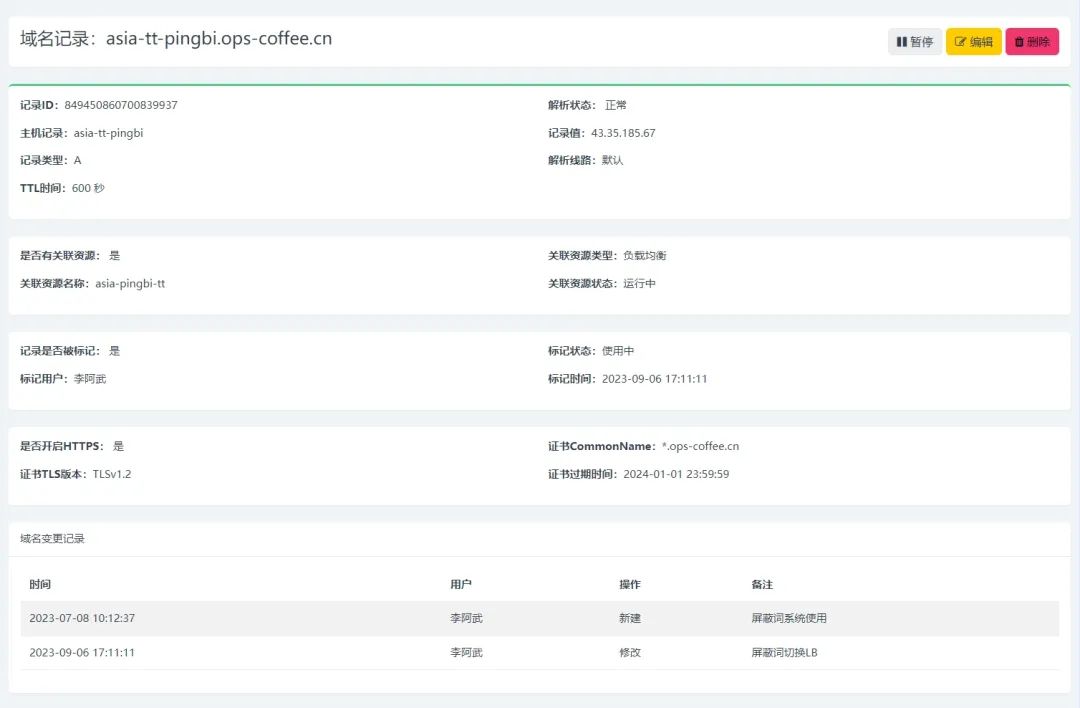The height and width of the screenshot is (708, 1080).
Task: Click the associated resource name asia-pingbi-tt
Action: tap(130, 283)
